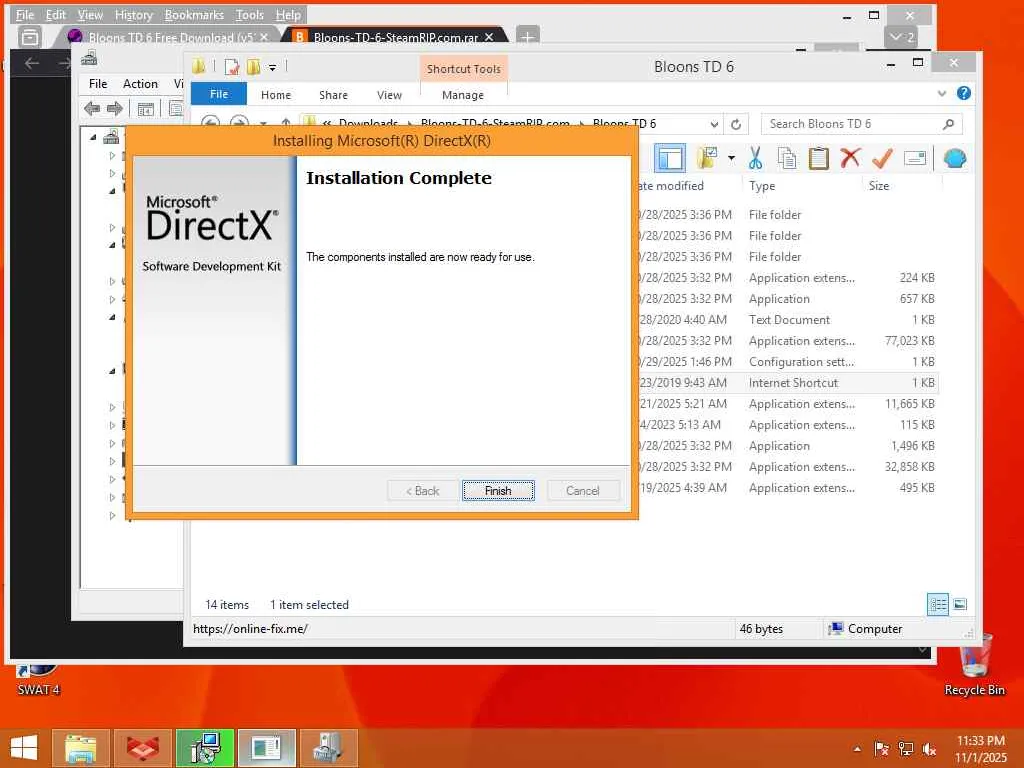Expand the ribbon with the chevron arrow
This screenshot has width=1024, height=768.
942,93
